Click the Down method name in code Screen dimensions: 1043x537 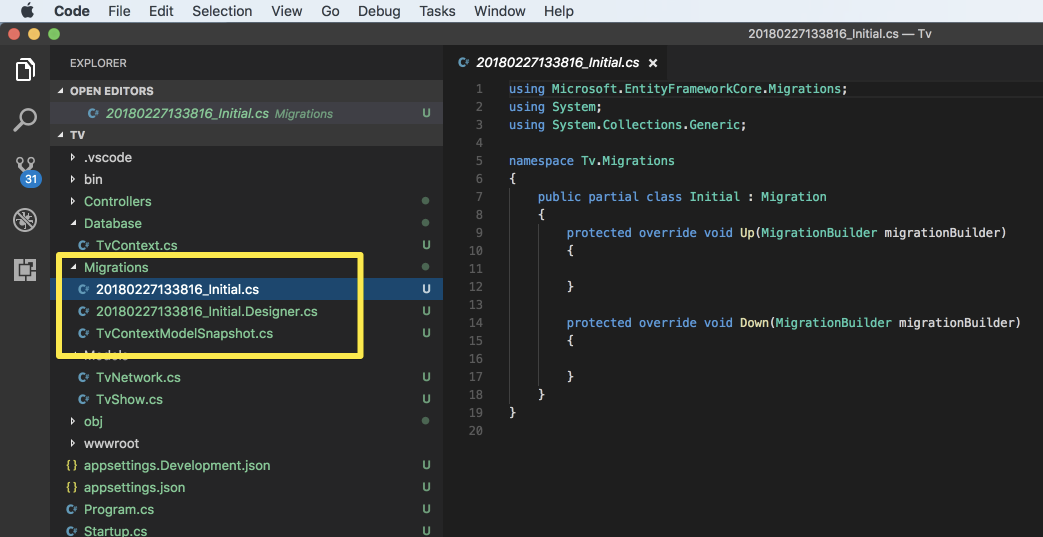[754, 323]
